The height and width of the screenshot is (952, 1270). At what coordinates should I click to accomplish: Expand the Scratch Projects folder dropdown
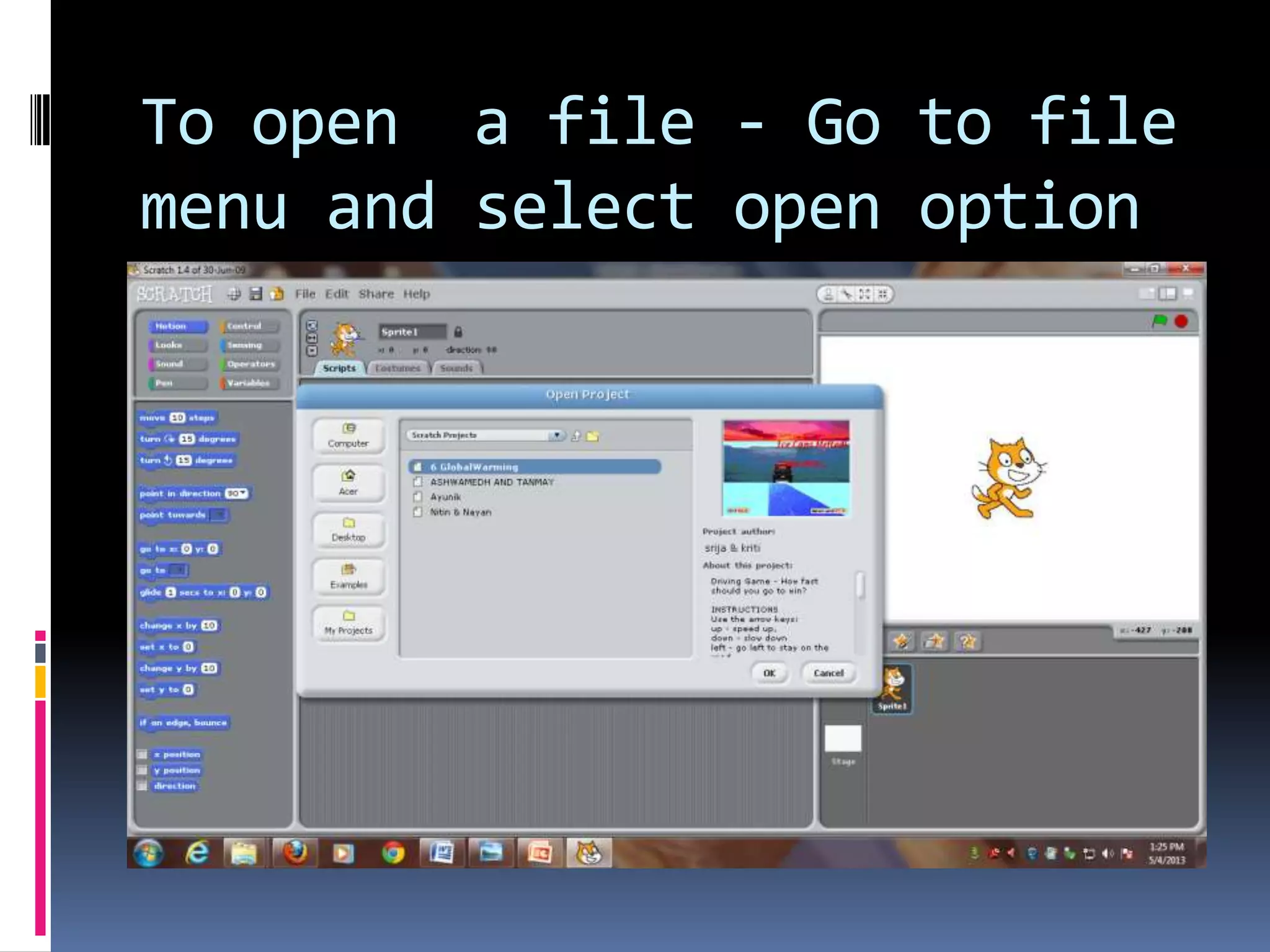pos(556,435)
